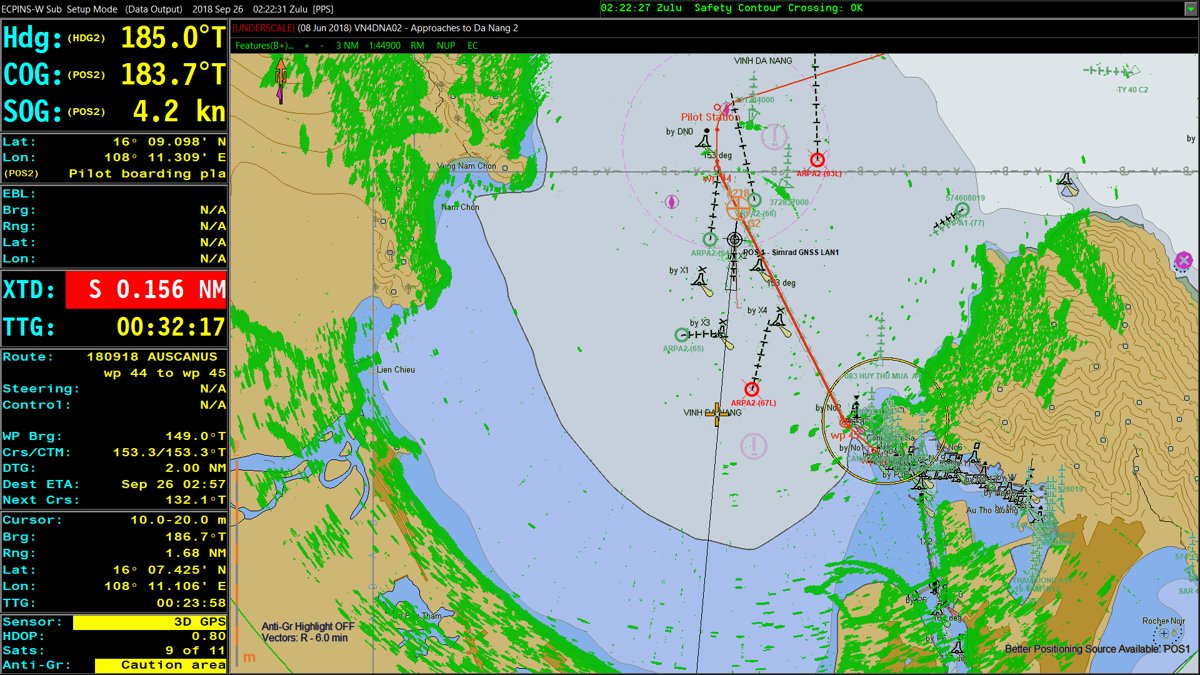Viewport: 1200px width, 675px height.
Task: Click Setup Mode in the top bar
Action: (94, 8)
